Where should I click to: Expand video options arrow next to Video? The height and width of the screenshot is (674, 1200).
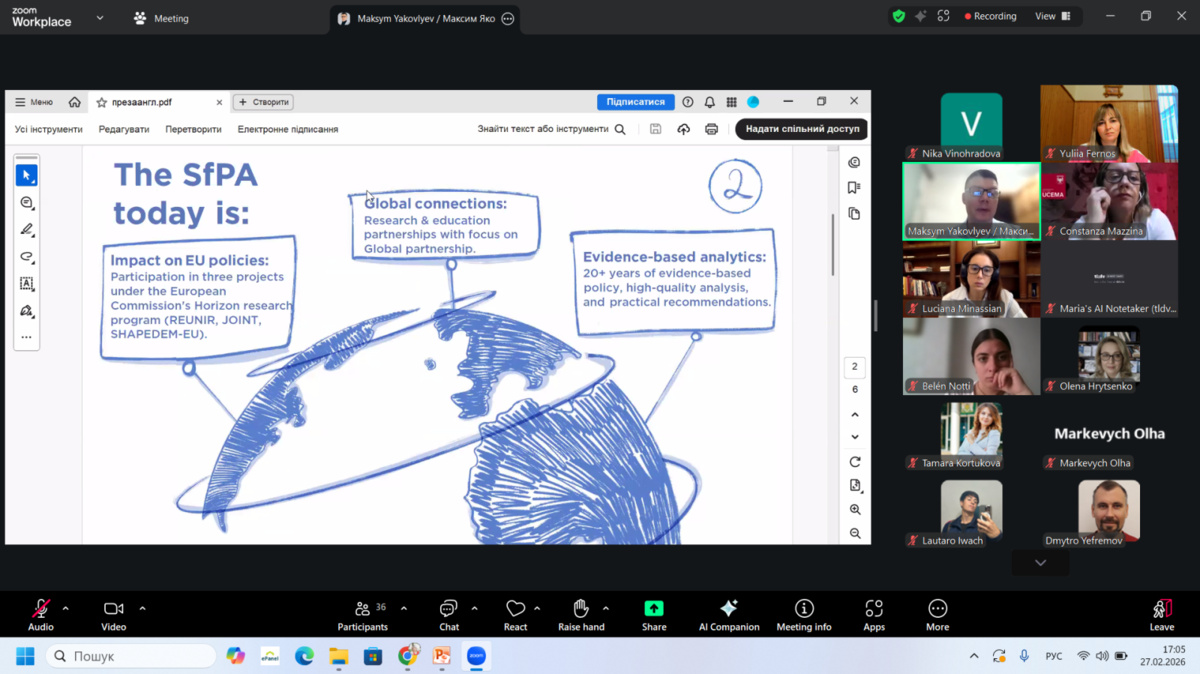coord(142,608)
